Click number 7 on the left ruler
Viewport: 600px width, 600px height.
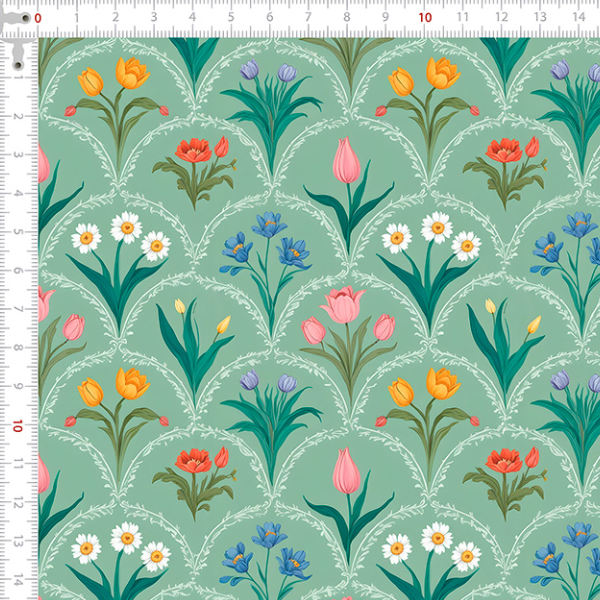coord(18,310)
